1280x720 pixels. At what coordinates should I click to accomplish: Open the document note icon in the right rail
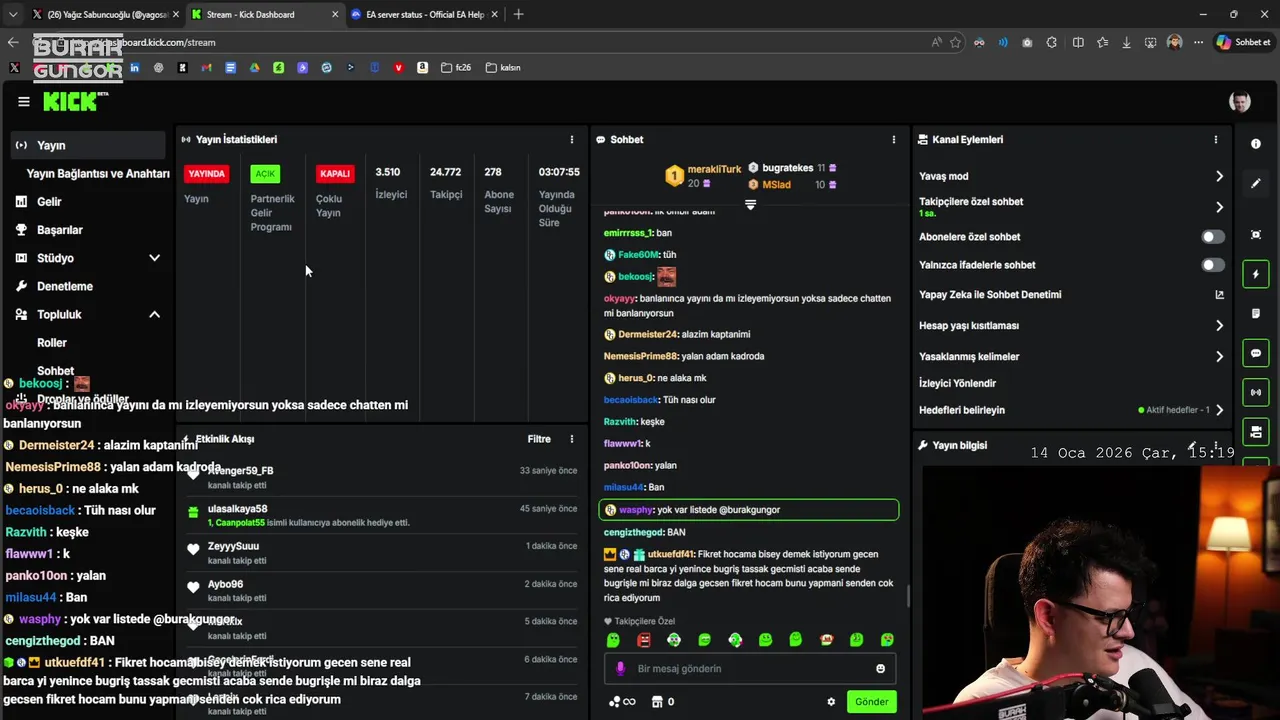click(1256, 313)
